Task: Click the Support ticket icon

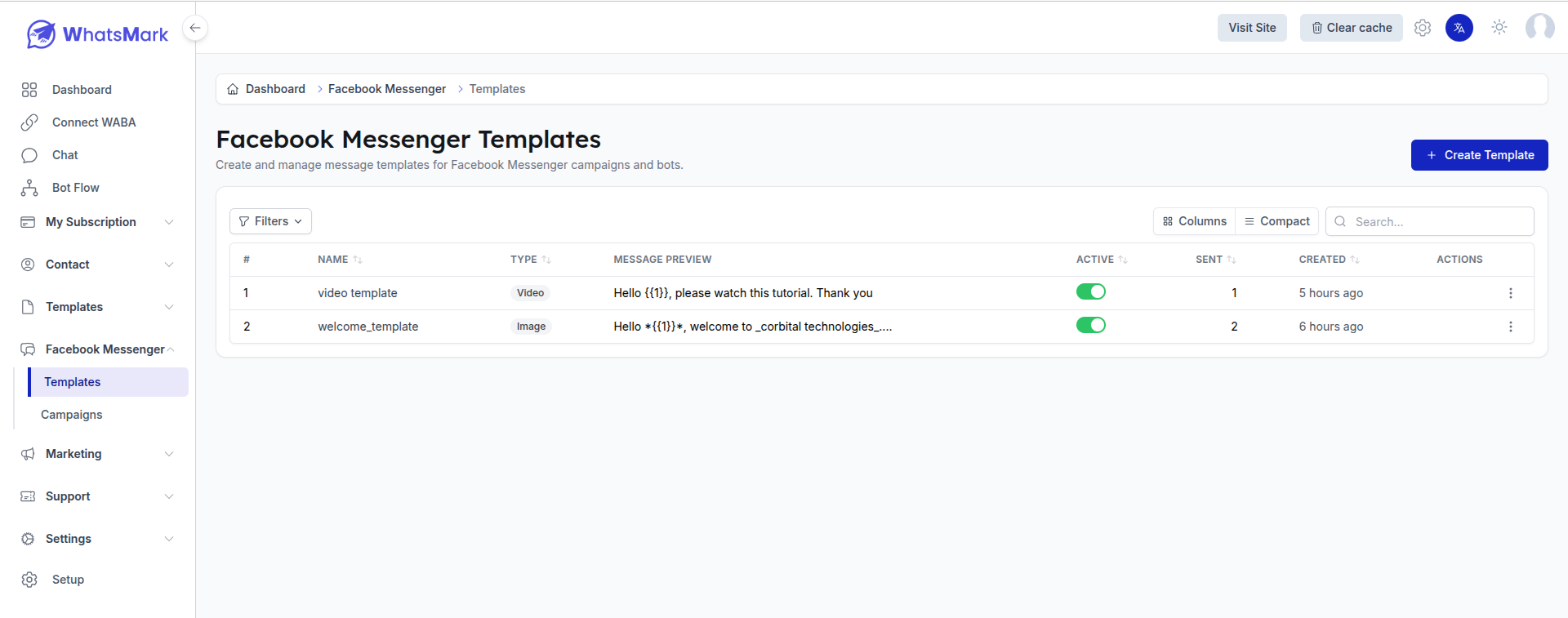Action: 28,496
